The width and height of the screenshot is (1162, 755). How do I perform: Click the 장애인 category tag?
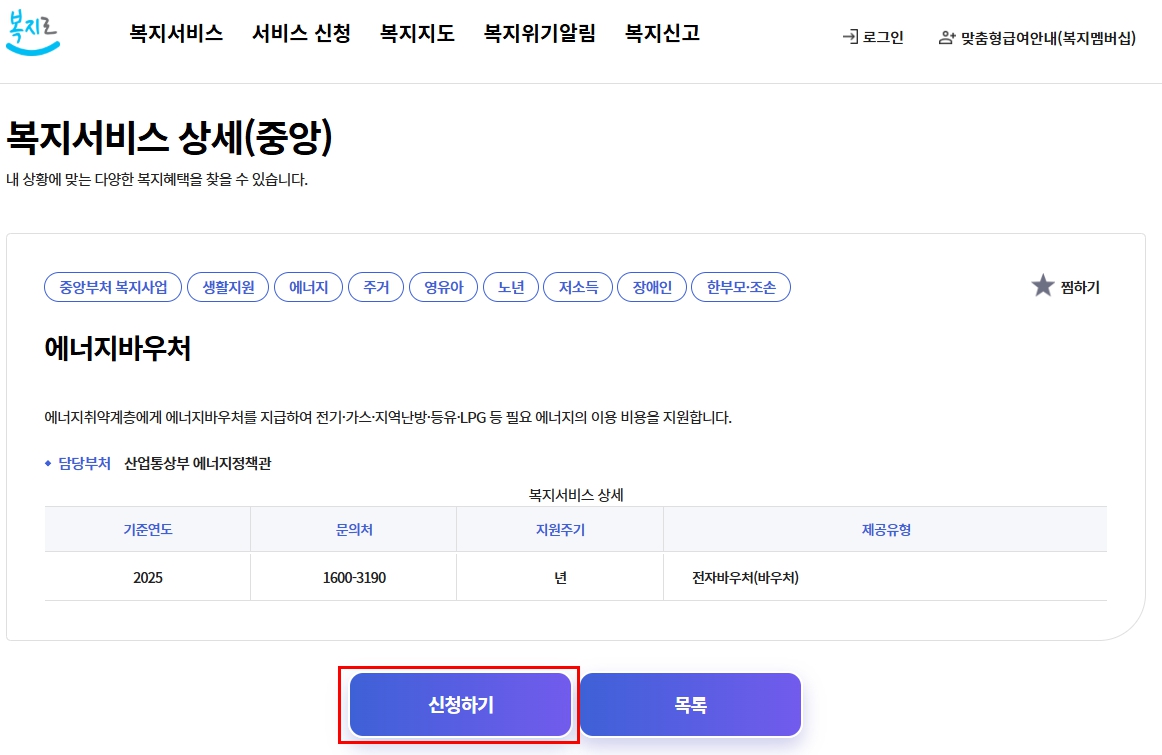pos(651,287)
